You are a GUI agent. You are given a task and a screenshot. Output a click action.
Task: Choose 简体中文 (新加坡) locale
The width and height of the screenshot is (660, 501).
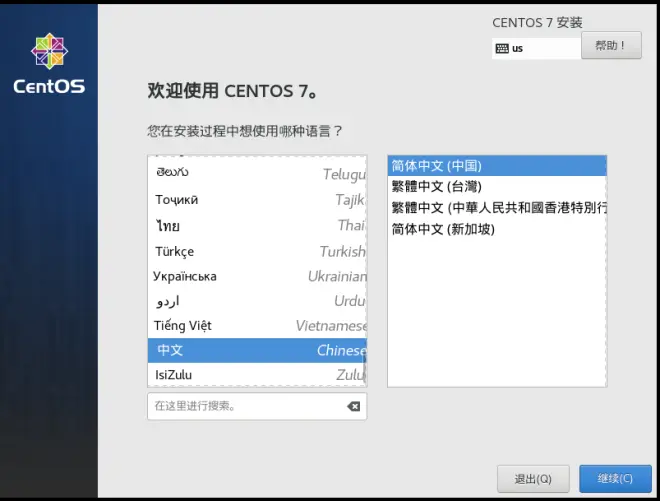coord(497,229)
